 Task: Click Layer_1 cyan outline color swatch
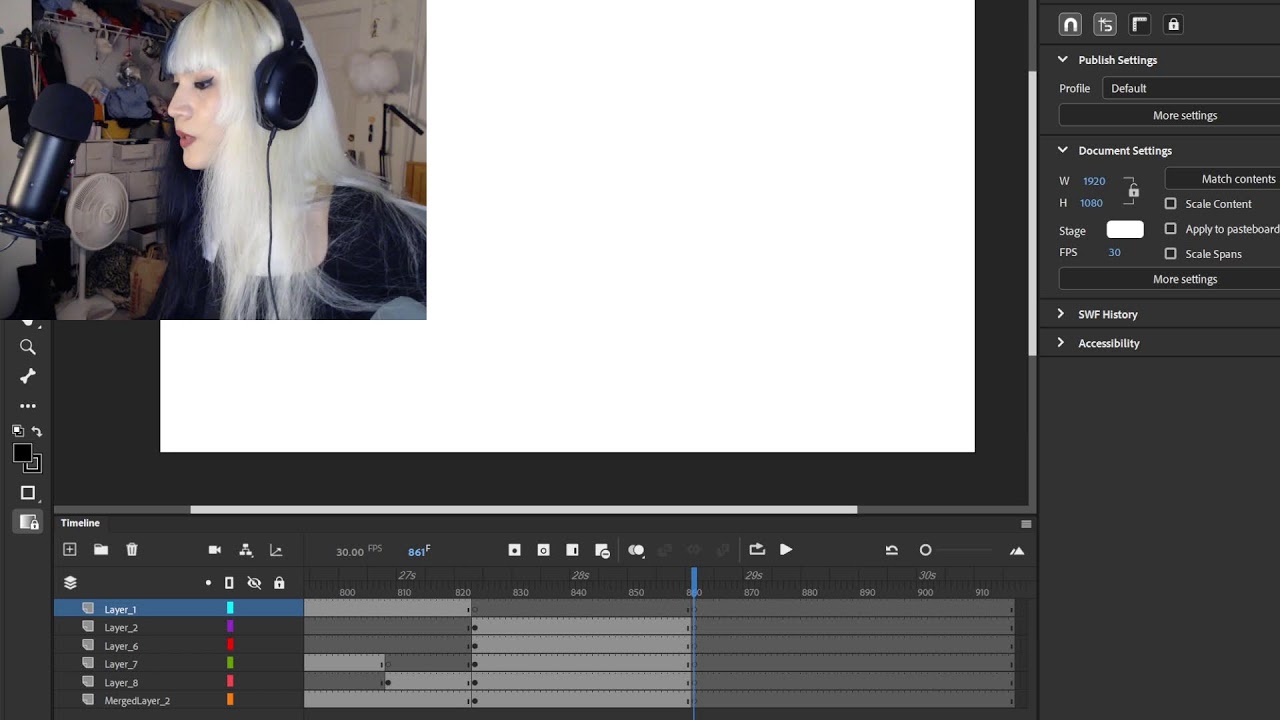tap(230, 608)
